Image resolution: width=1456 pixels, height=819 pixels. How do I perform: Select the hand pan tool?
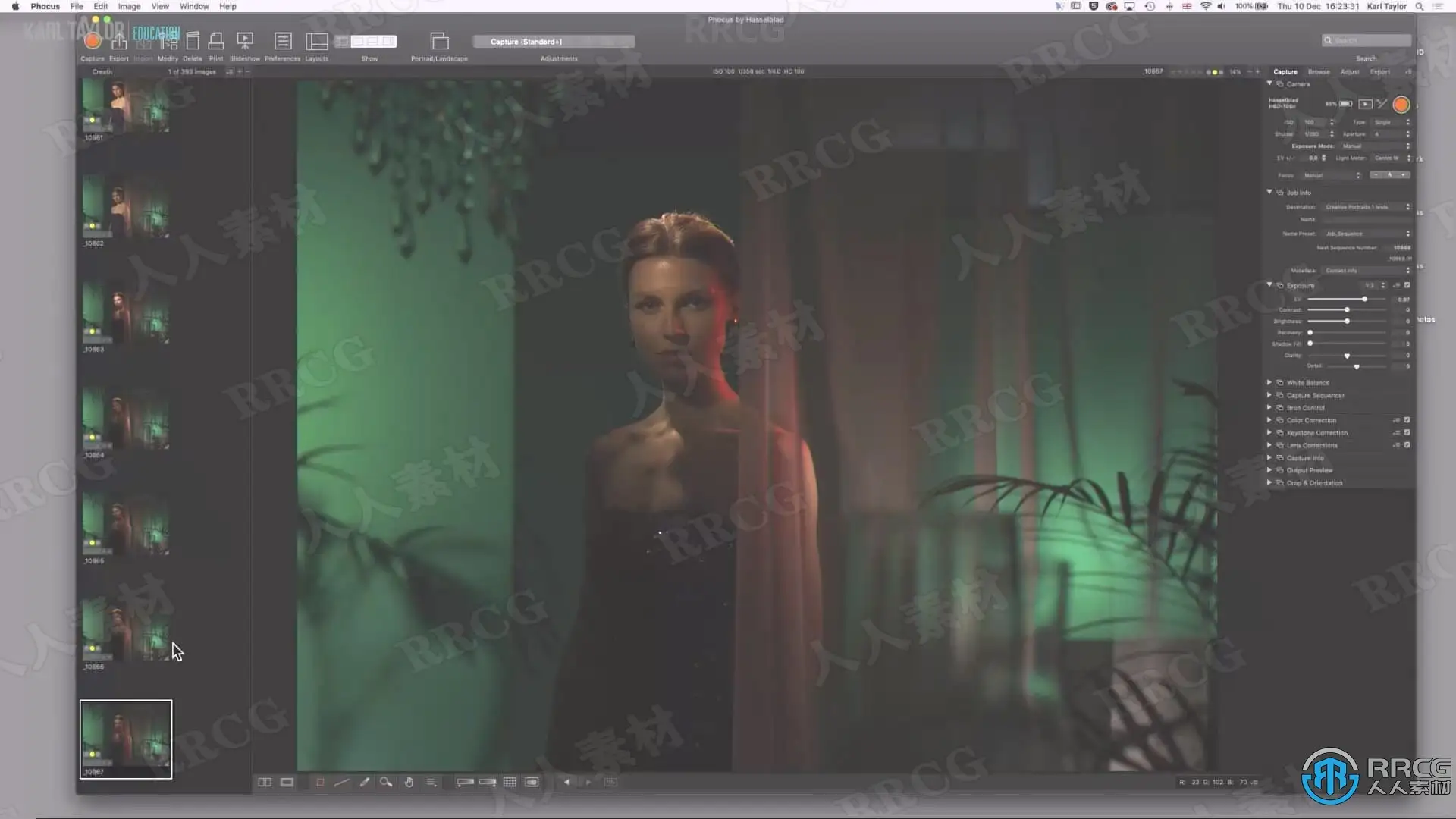point(409,782)
